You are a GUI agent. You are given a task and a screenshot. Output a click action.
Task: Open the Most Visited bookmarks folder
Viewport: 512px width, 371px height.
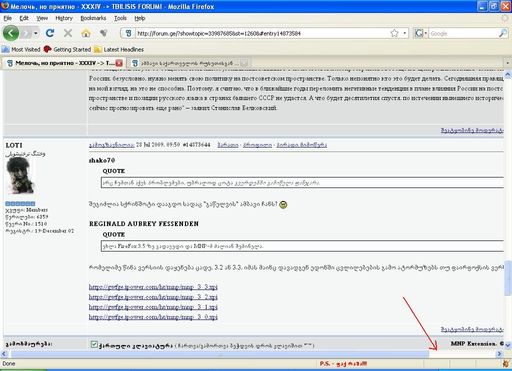click(21, 49)
